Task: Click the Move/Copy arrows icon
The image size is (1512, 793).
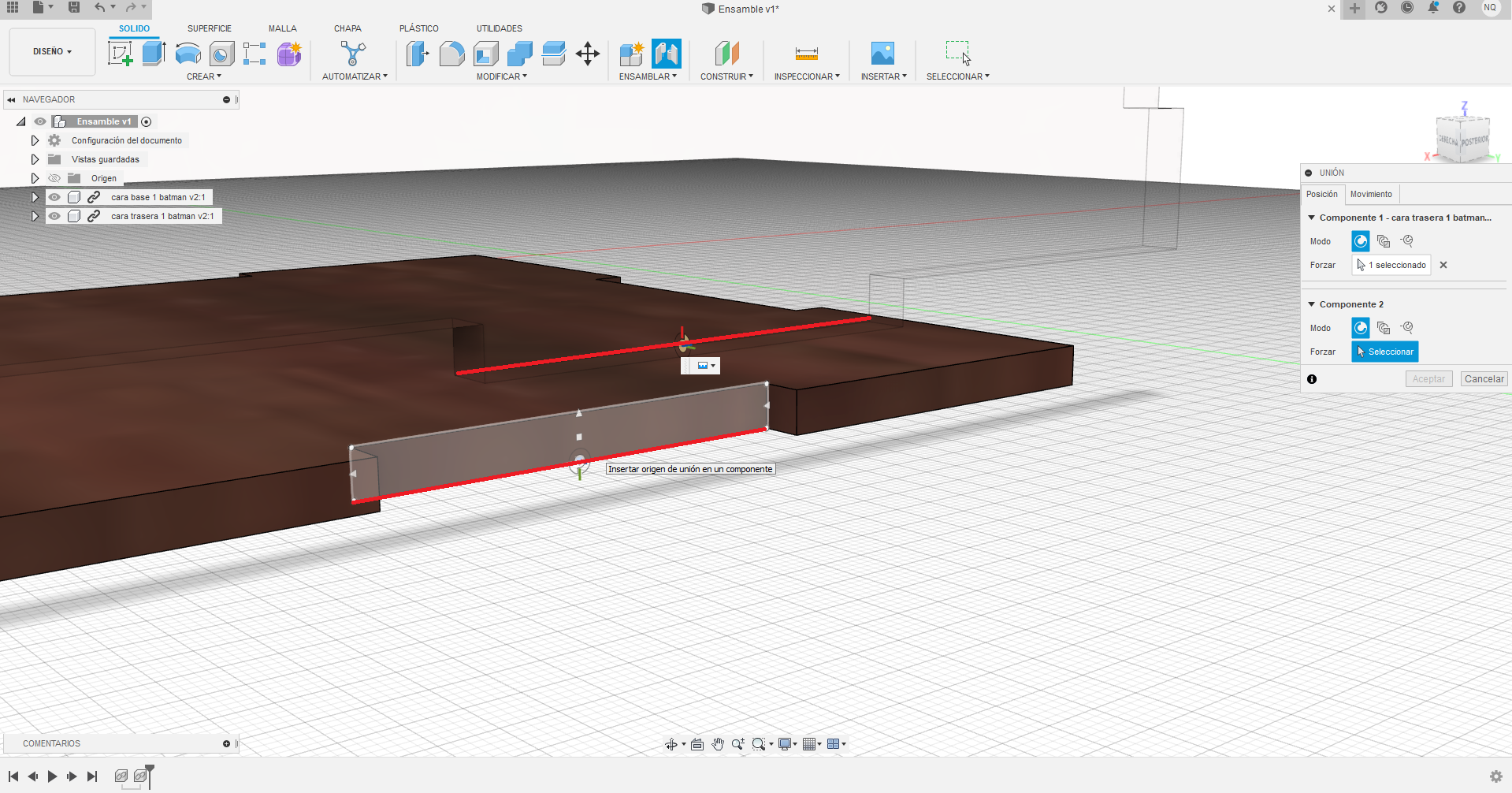Action: tap(588, 54)
